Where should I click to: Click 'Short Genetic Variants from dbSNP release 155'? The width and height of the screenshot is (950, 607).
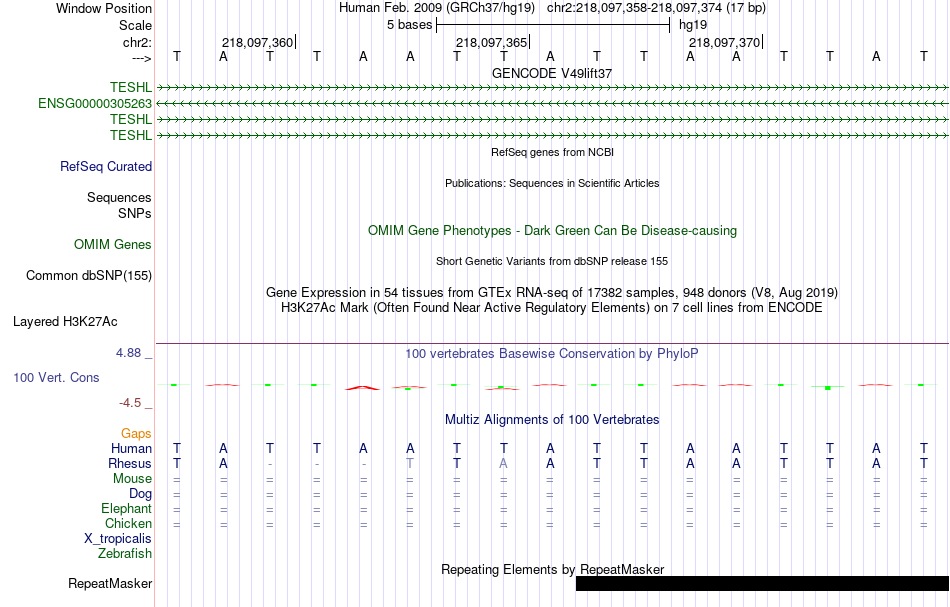(x=552, y=262)
